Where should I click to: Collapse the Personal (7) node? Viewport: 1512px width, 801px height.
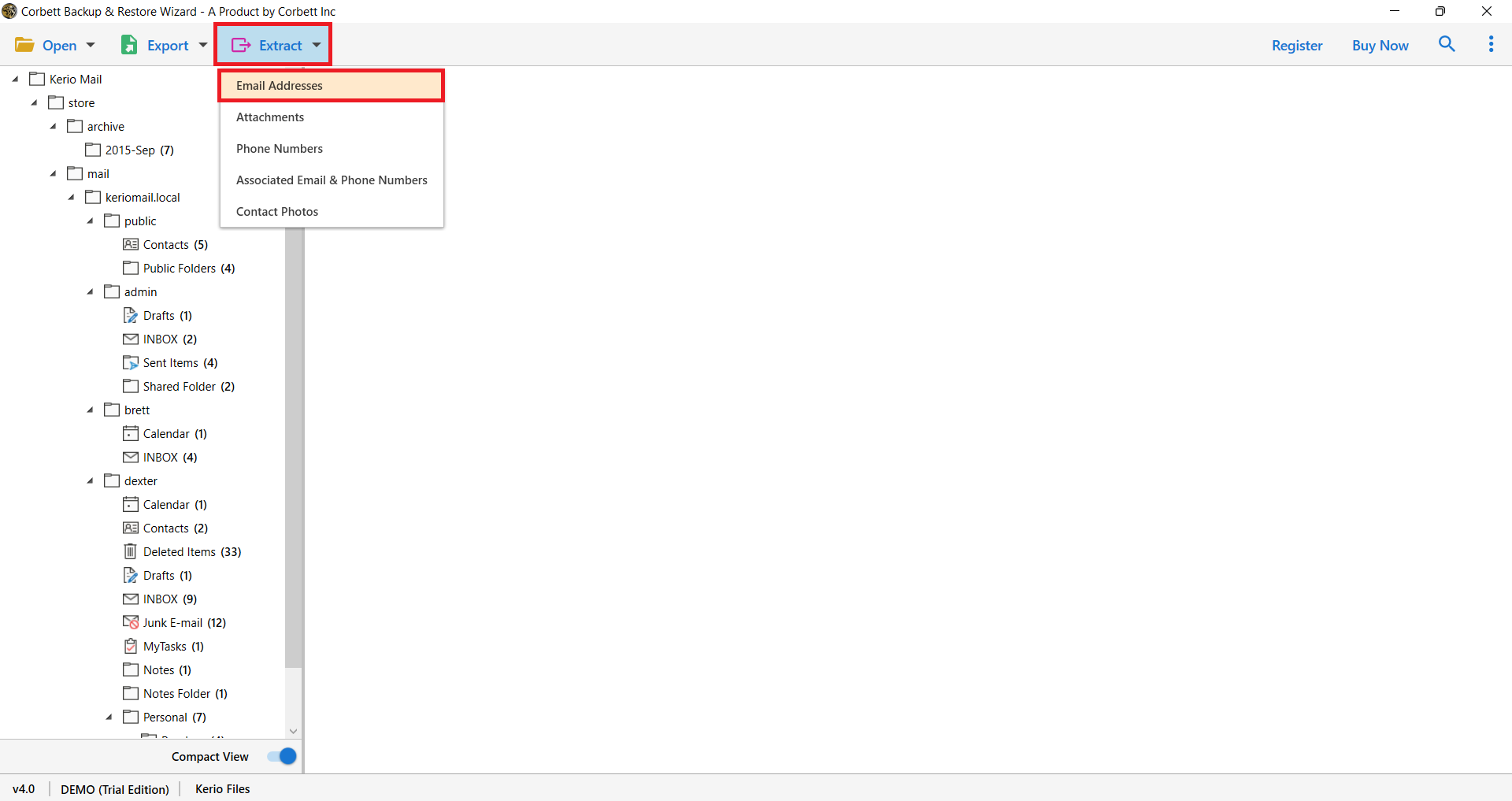coord(109,717)
